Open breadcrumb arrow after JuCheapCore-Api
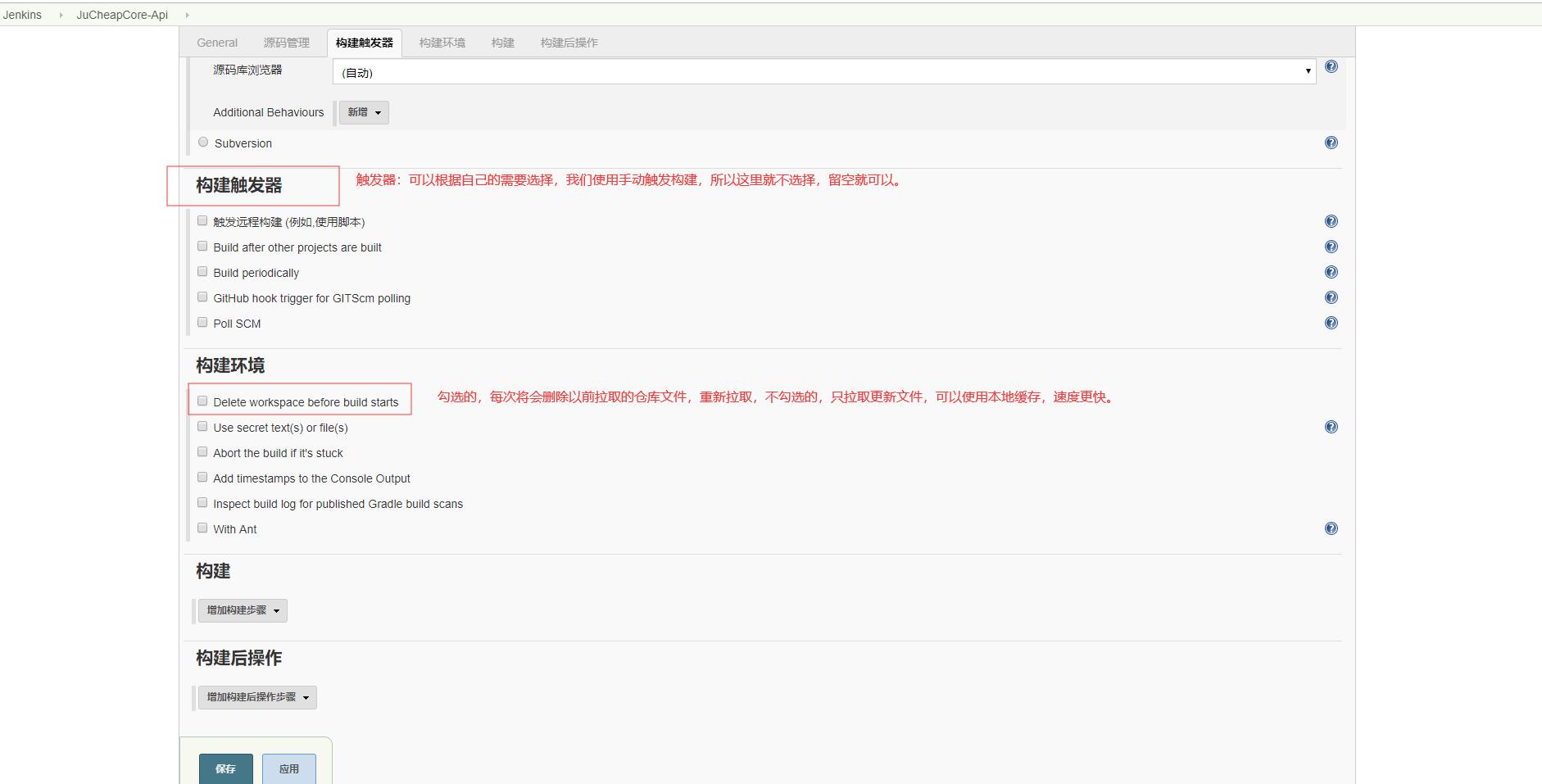The image size is (1542, 784). pyautogui.click(x=187, y=15)
